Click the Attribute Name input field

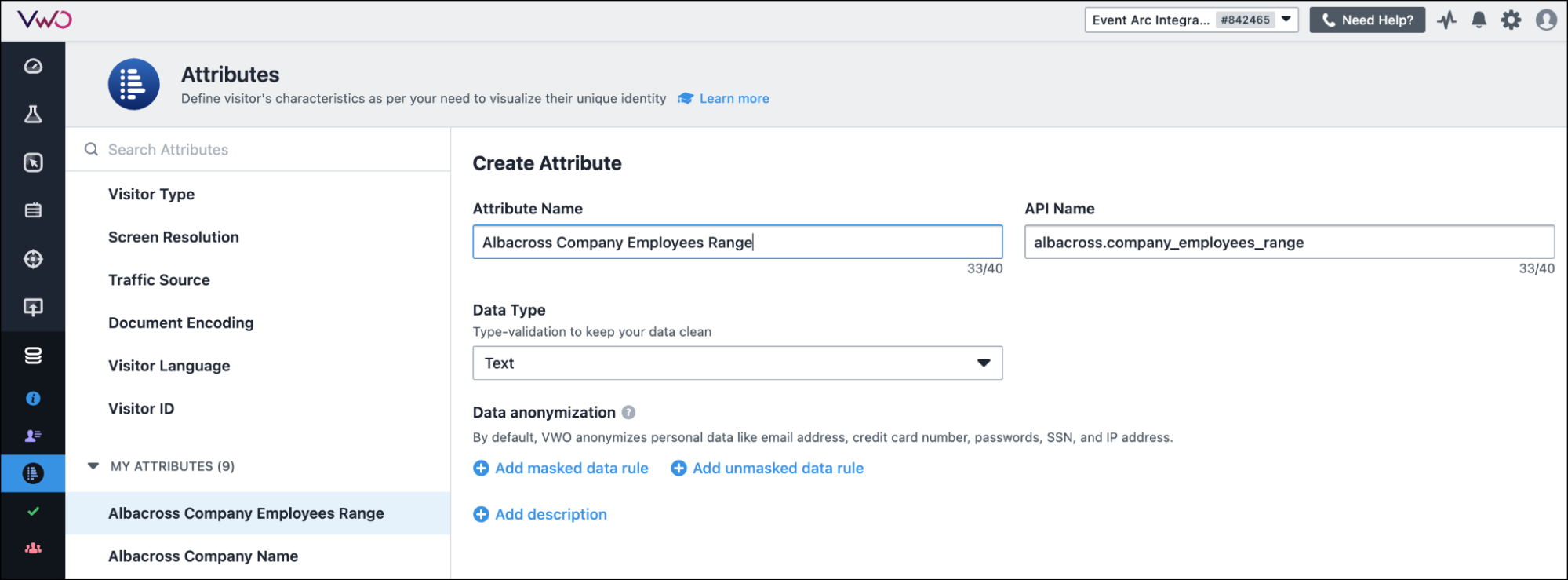(x=737, y=242)
